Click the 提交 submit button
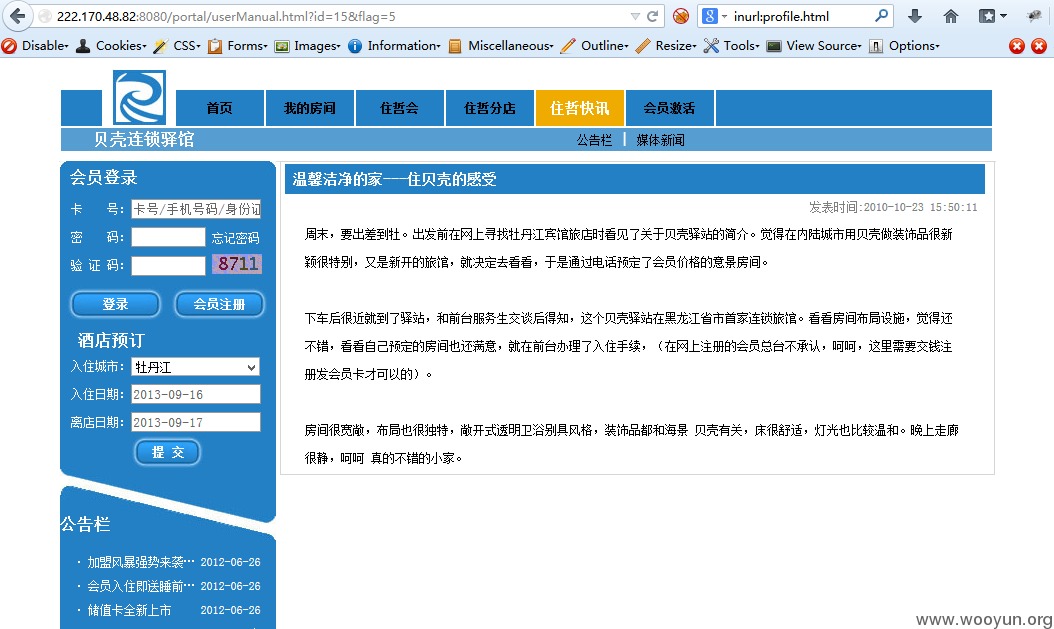This screenshot has height=629, width=1054. 168,452
